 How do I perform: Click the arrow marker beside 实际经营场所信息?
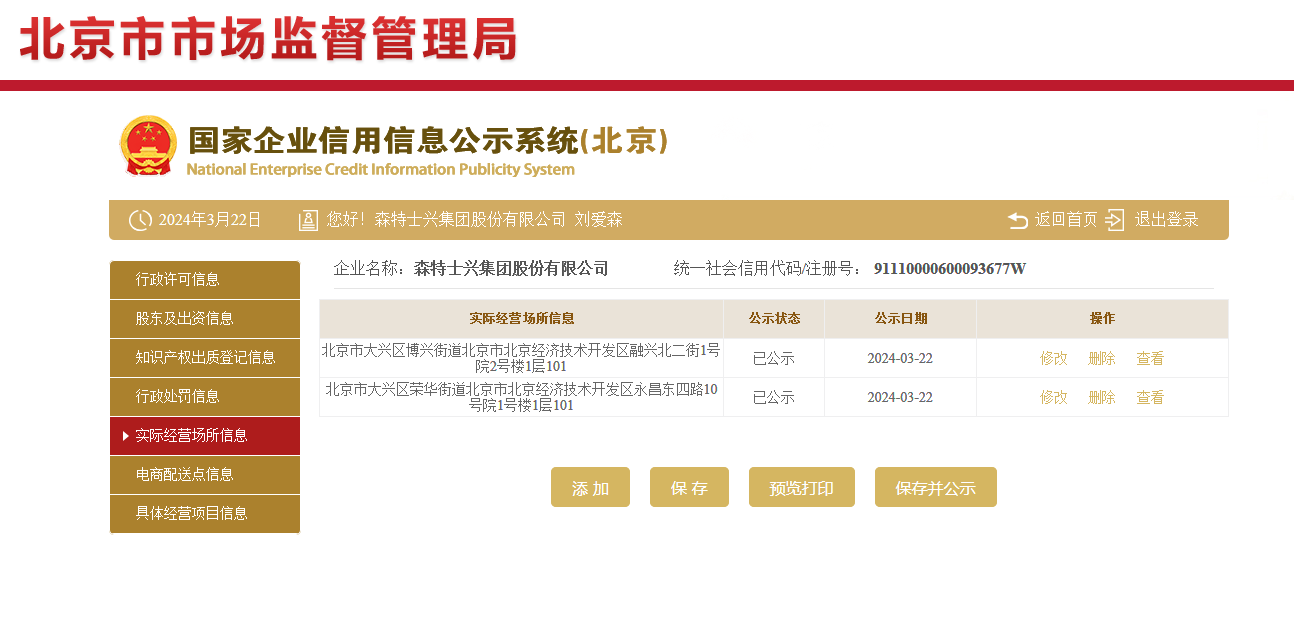point(125,436)
